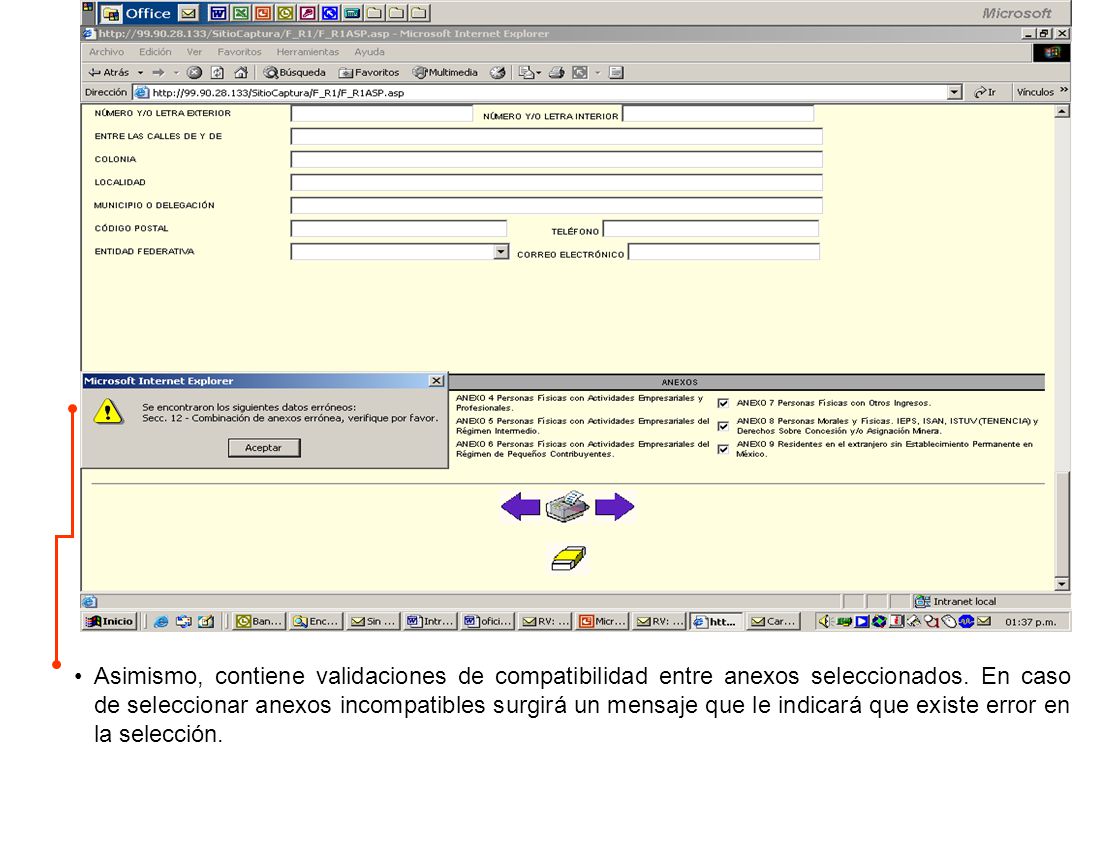Click the page scrollbar down arrow

1062,584
